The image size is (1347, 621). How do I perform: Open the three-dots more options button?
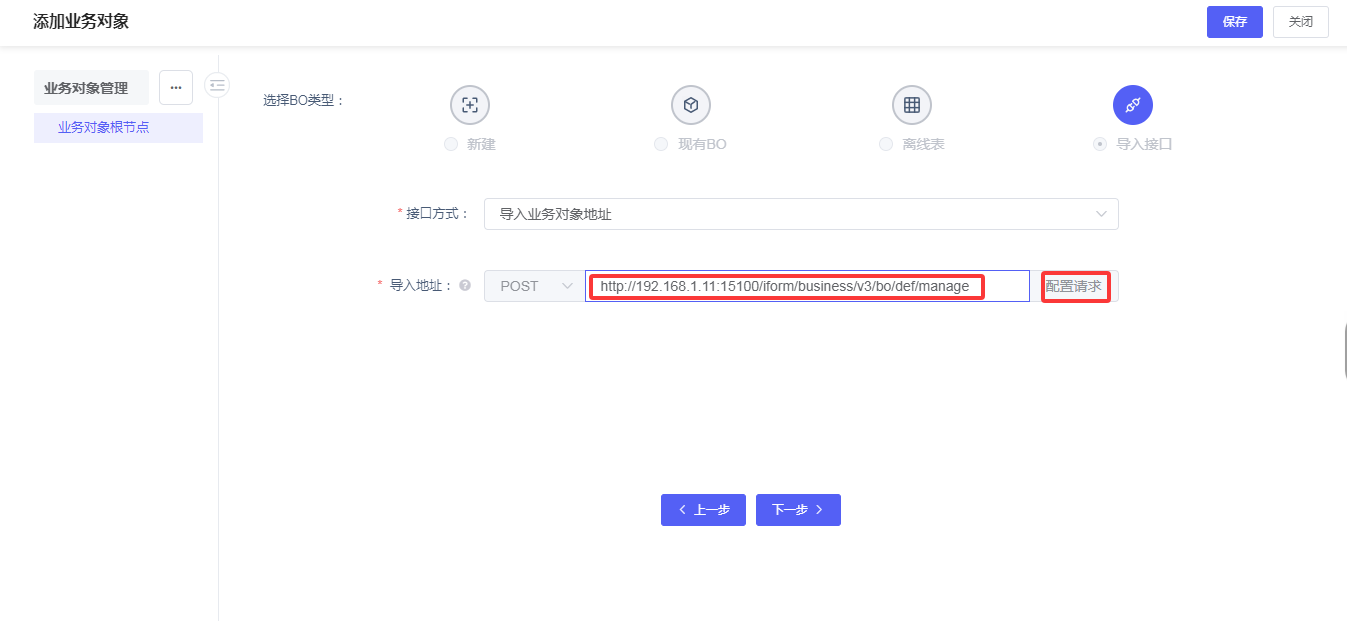tap(176, 88)
